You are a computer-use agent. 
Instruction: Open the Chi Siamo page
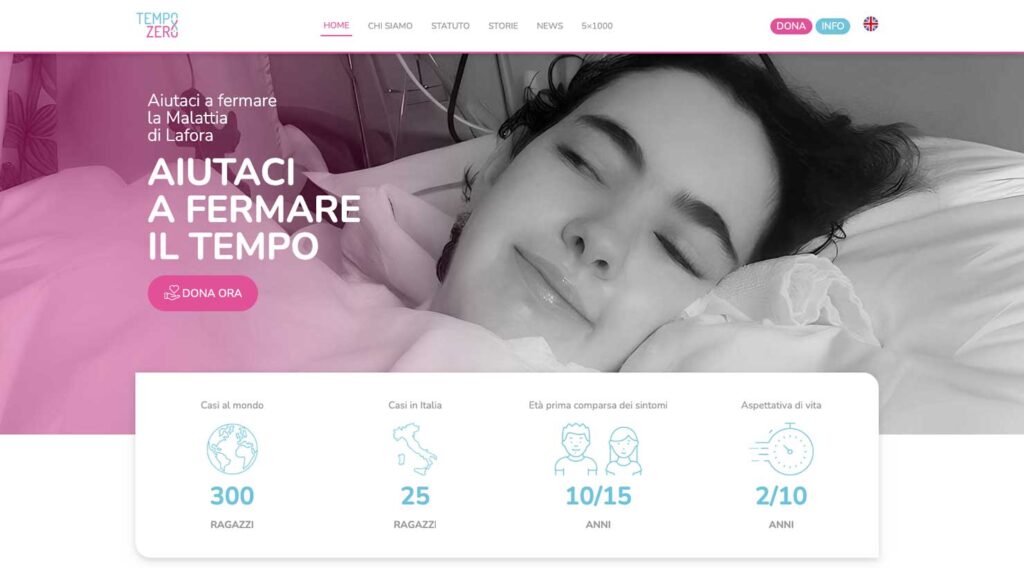[x=390, y=26]
